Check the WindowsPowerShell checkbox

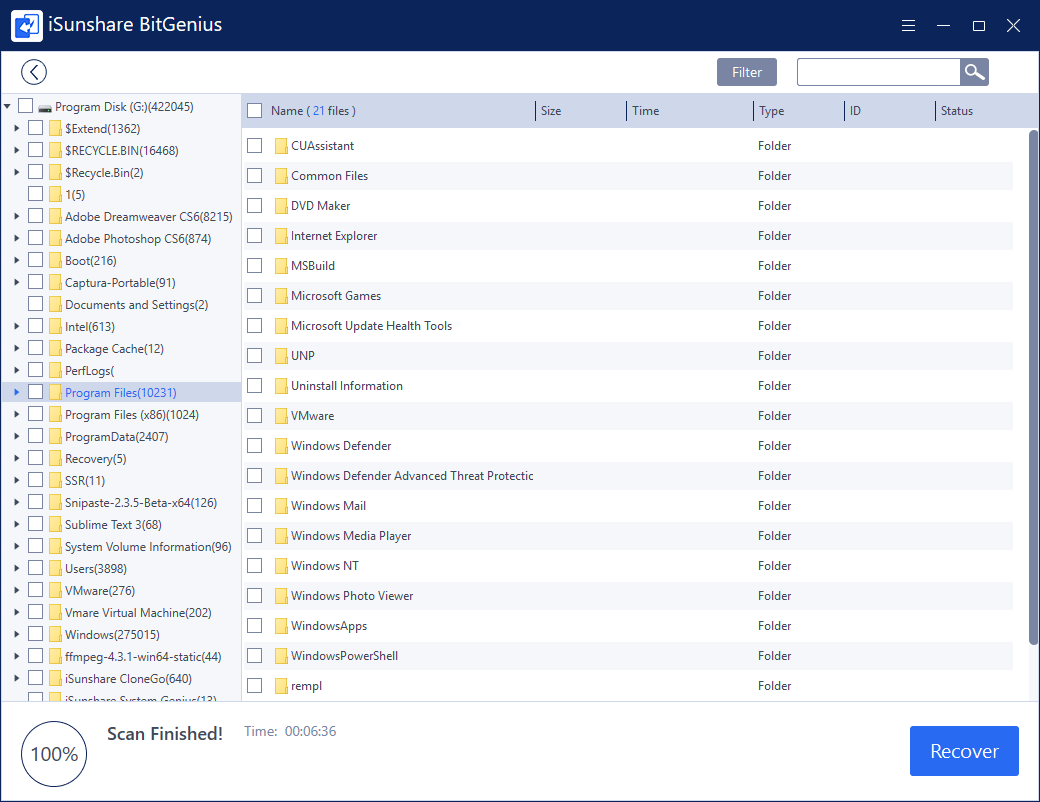pyautogui.click(x=255, y=655)
